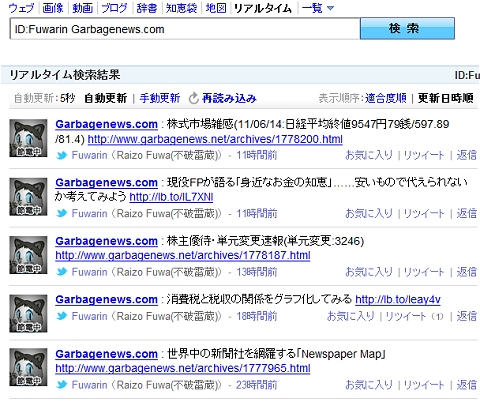
Task: Open Fuwarin profile on Newspaper Map tweet
Action: pos(89,385)
